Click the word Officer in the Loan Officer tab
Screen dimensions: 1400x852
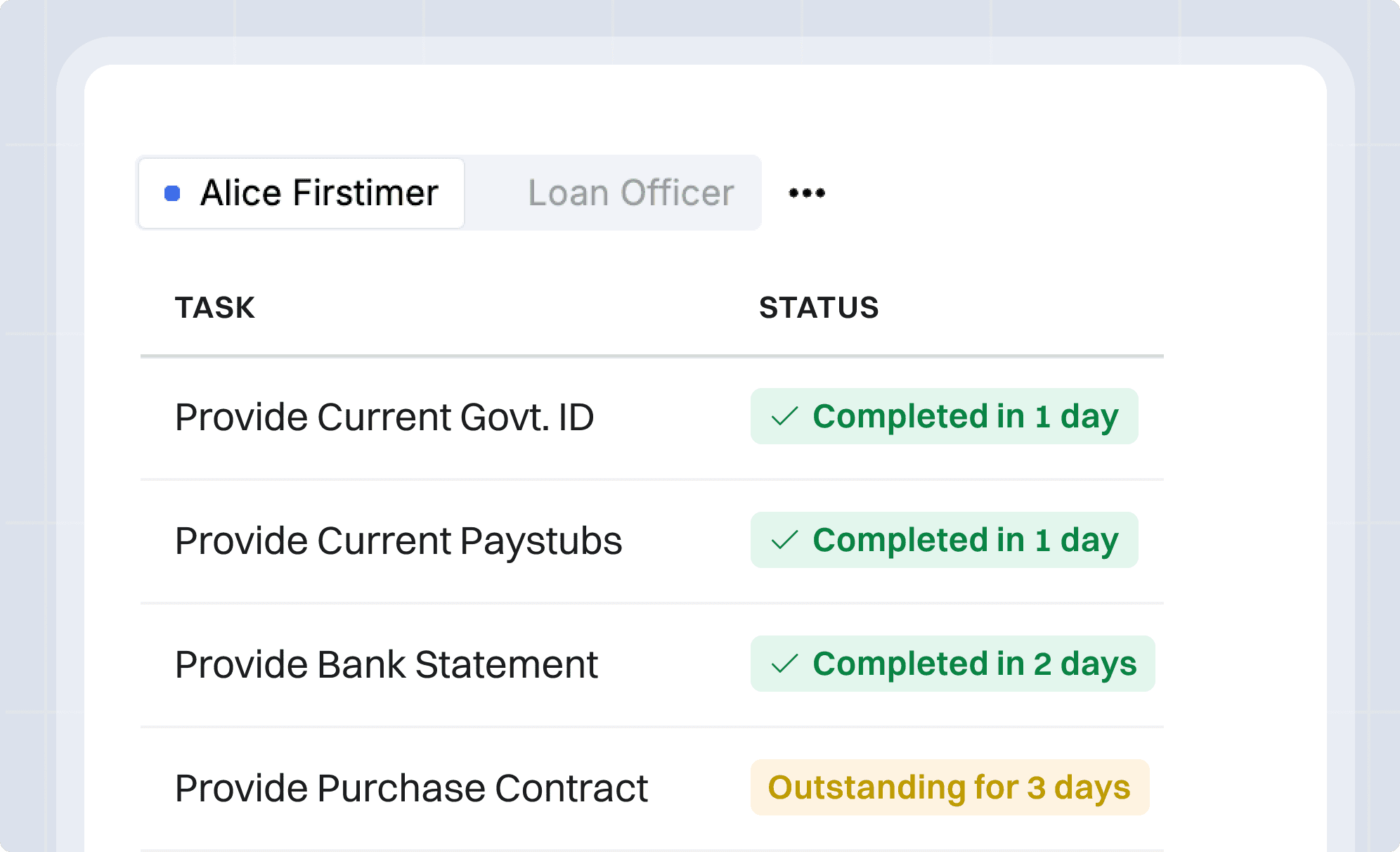677,193
